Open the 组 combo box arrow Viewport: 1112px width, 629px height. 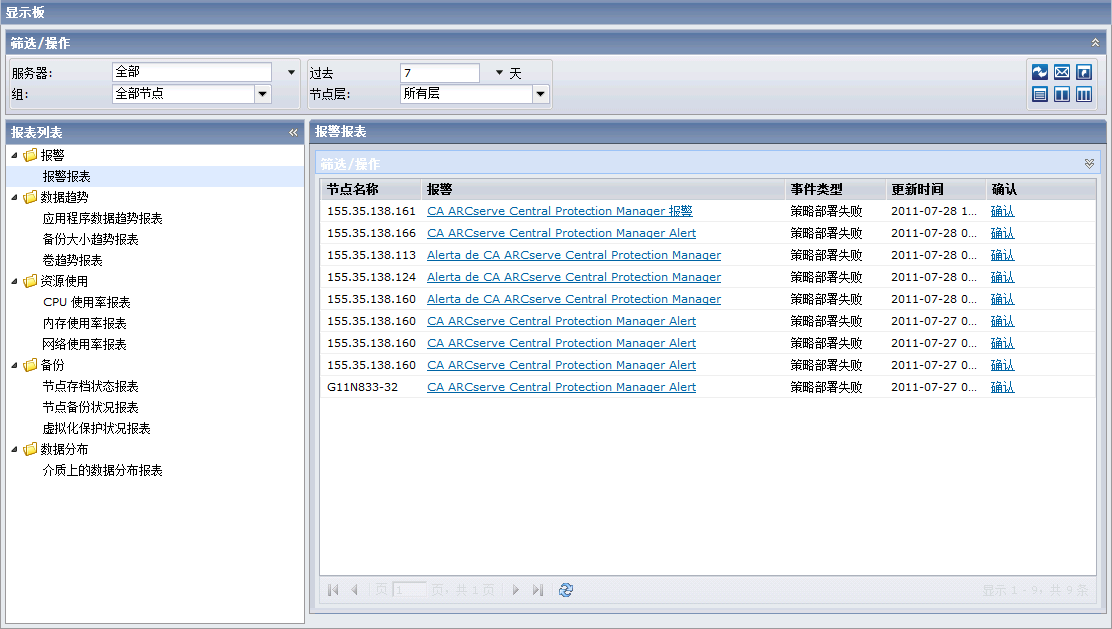coord(263,94)
